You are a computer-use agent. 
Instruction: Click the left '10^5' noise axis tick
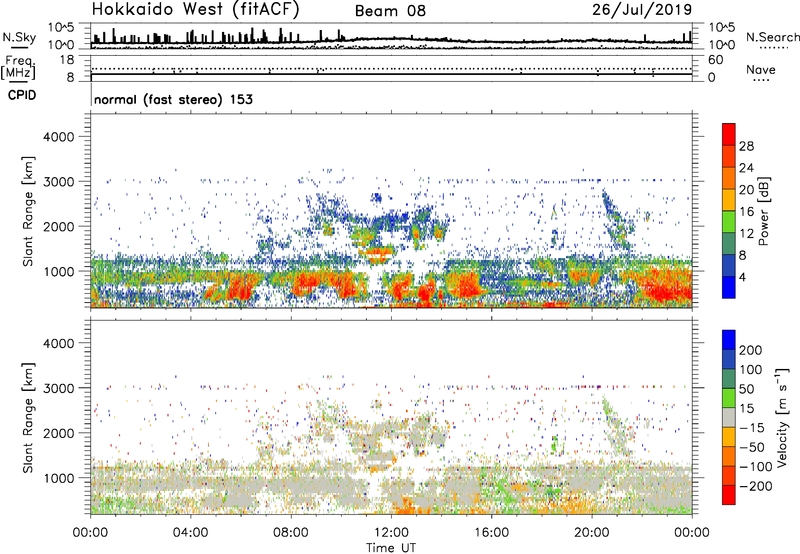61,28
